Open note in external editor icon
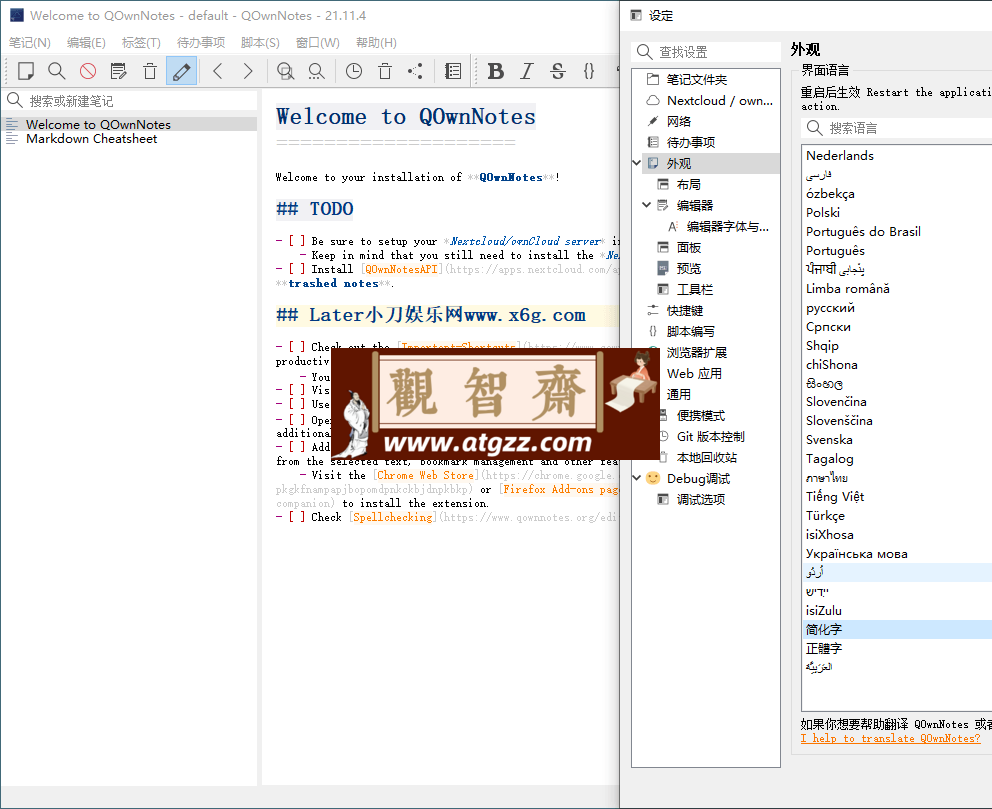This screenshot has width=992, height=809. [118, 71]
